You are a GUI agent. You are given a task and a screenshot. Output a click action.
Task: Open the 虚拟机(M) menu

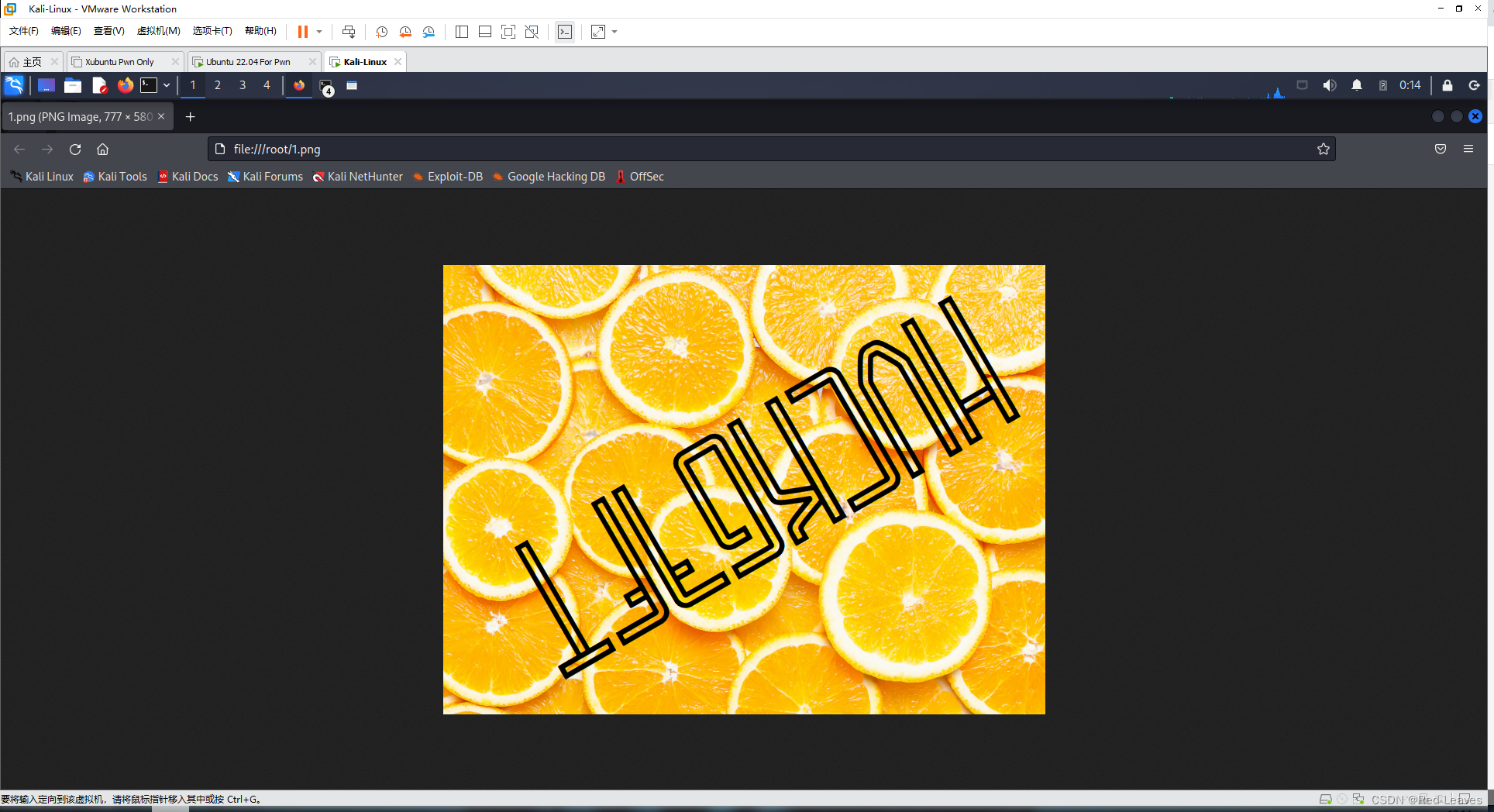158,31
